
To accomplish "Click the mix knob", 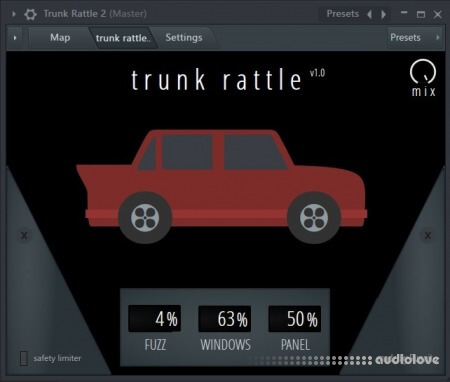I will point(423,71).
